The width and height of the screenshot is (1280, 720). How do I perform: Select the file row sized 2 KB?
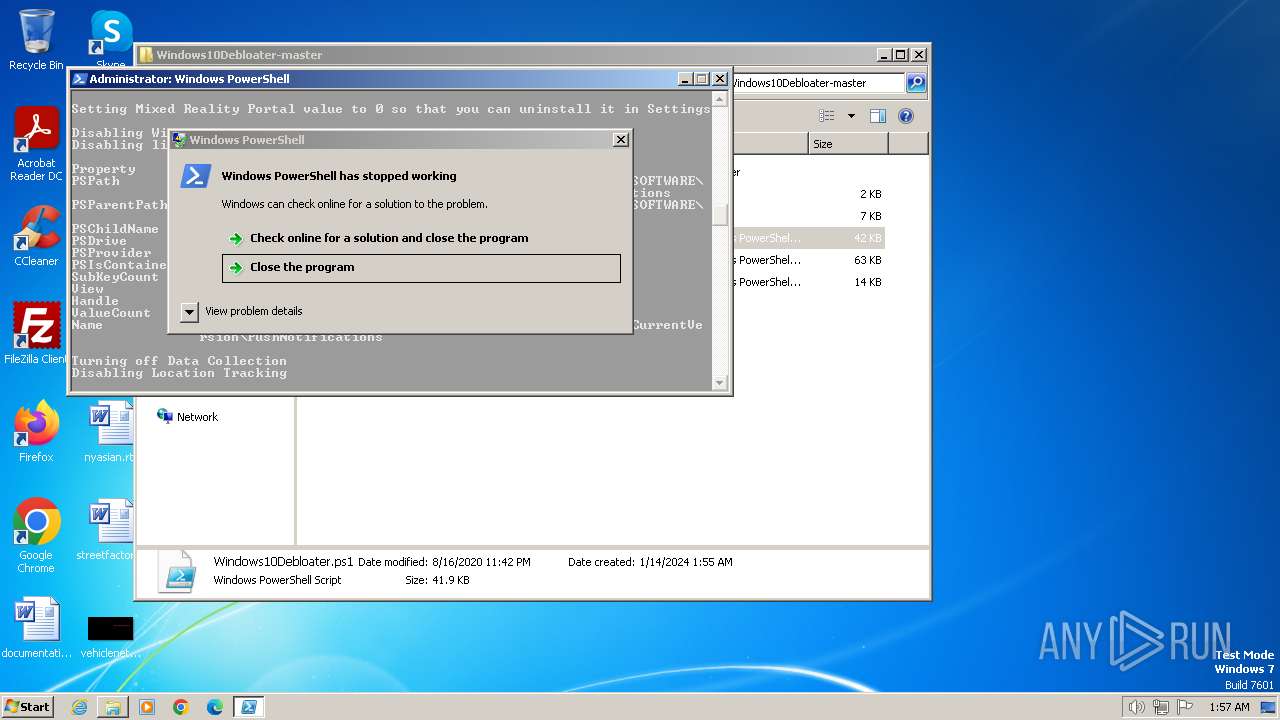coord(808,194)
